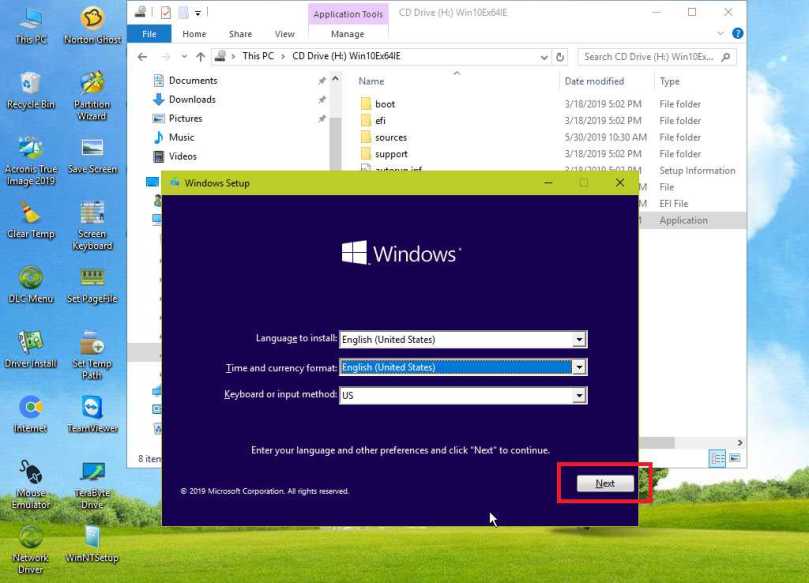
Task: Switch to the View ribbon tab
Action: coord(284,33)
